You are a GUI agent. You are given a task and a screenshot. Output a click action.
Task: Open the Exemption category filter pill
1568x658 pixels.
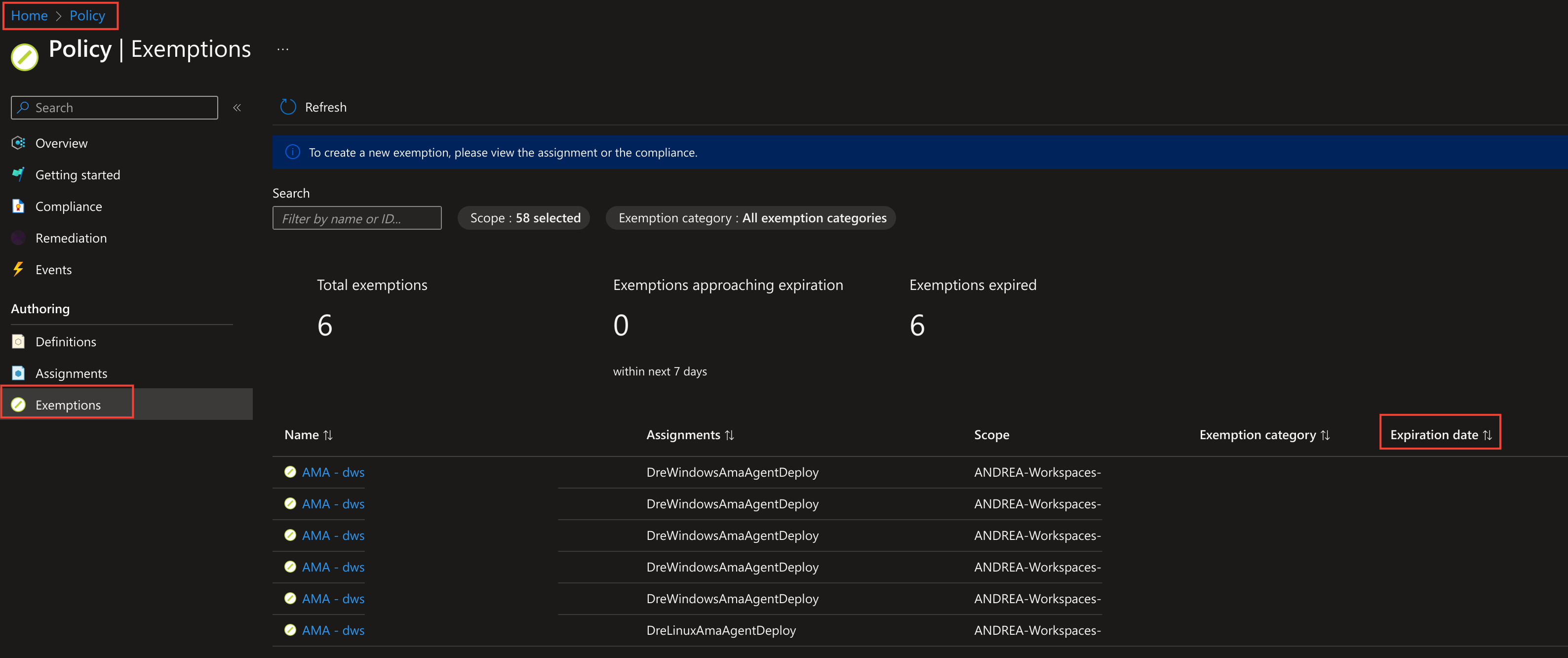[x=751, y=218]
